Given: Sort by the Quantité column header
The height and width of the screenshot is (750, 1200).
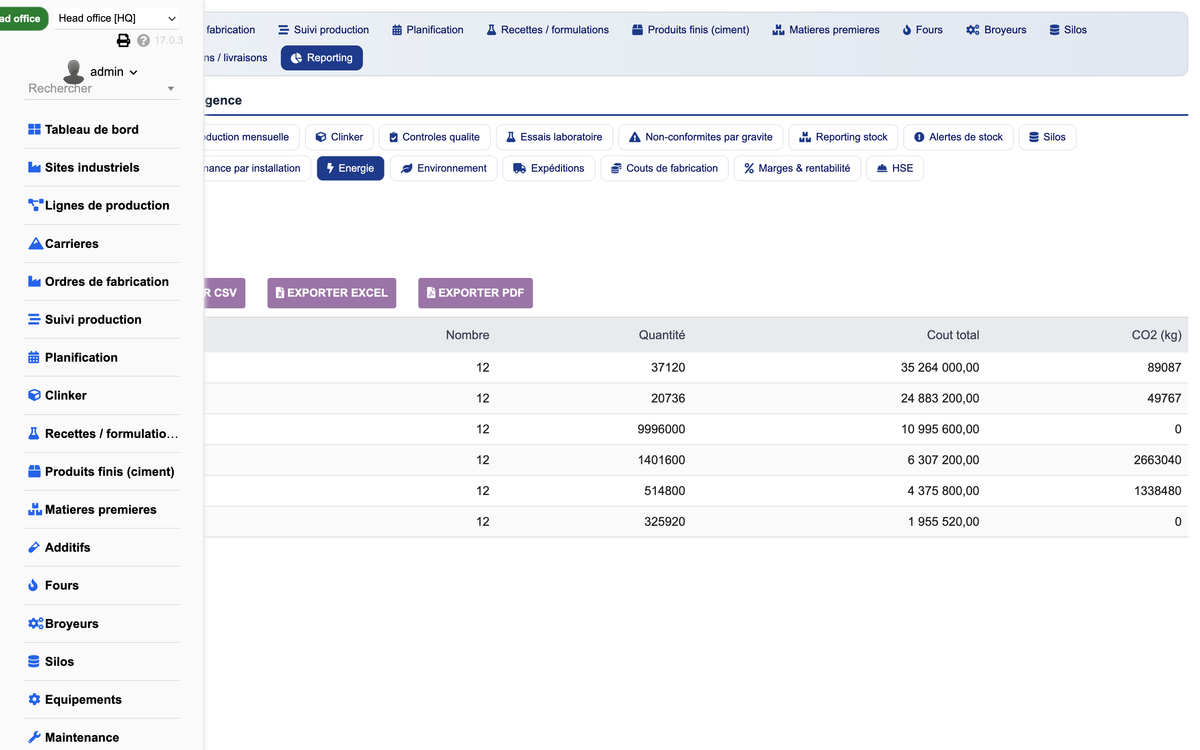Looking at the screenshot, I should point(662,336).
